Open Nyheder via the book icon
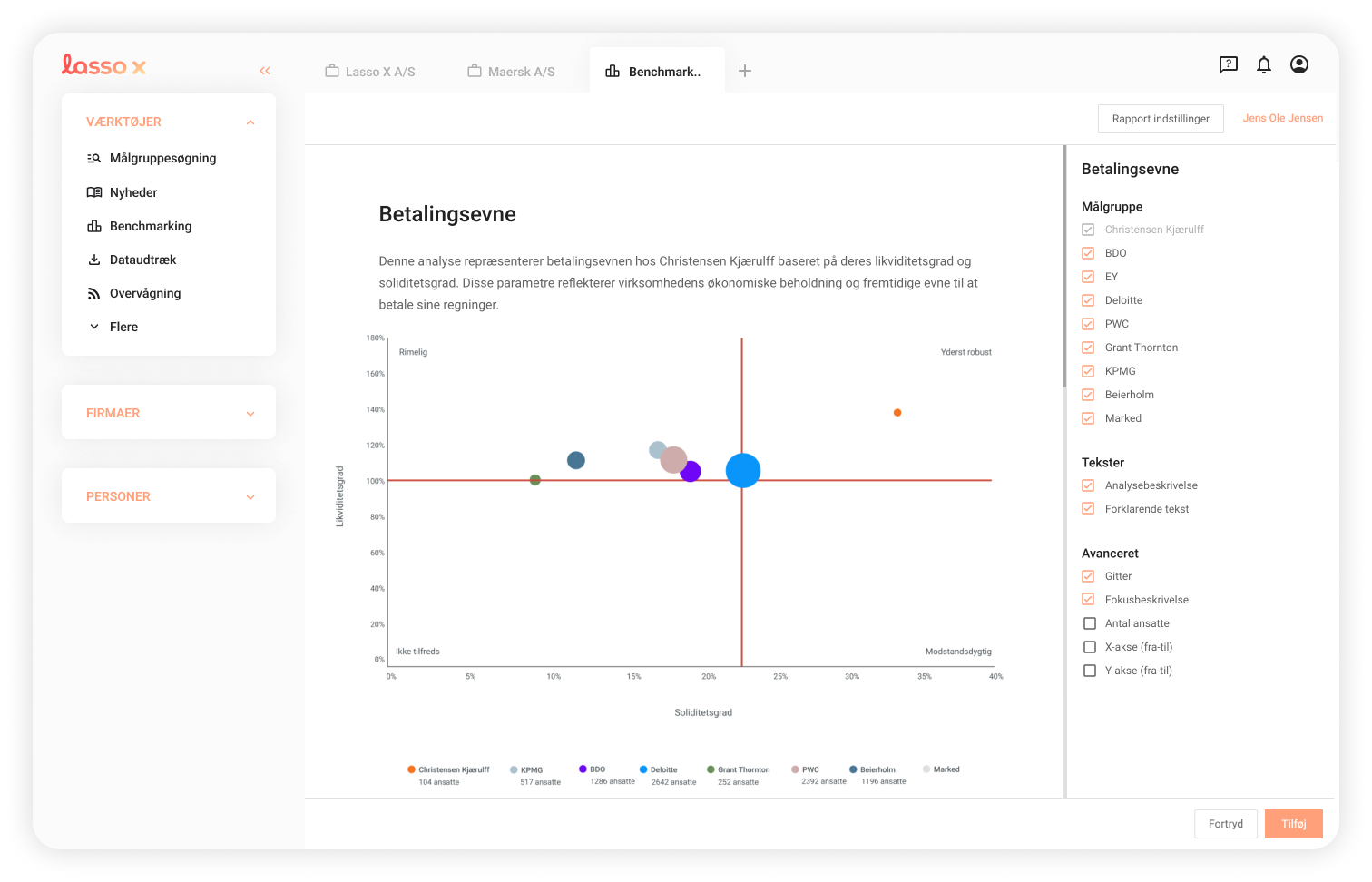This screenshot has height=882, width=1372. point(93,192)
